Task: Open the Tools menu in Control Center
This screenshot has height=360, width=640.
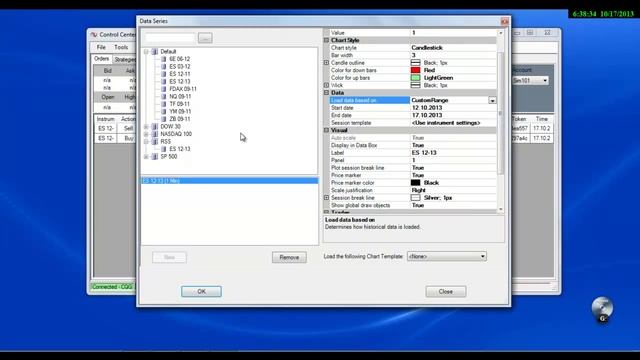Action: [x=121, y=47]
